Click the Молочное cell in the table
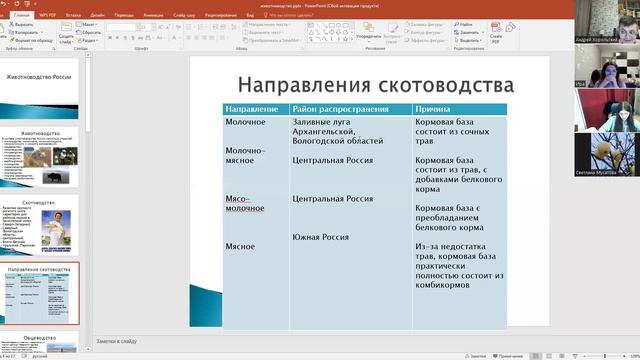This screenshot has width=640, height=360. [x=245, y=122]
